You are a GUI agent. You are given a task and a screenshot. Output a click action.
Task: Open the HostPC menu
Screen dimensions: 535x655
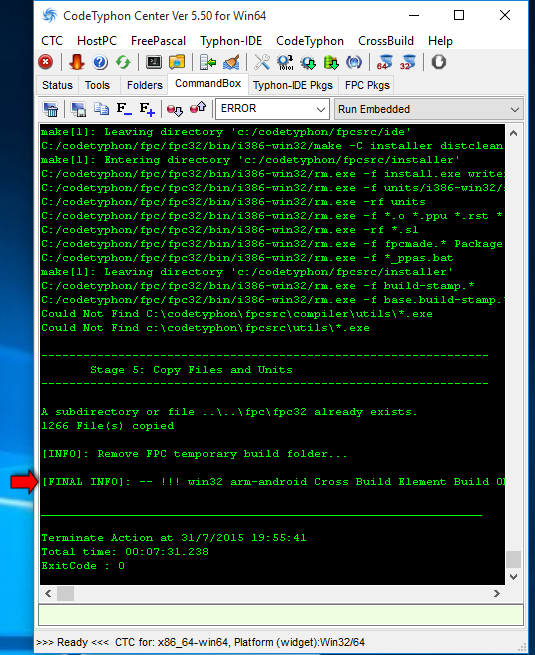pyautogui.click(x=97, y=41)
